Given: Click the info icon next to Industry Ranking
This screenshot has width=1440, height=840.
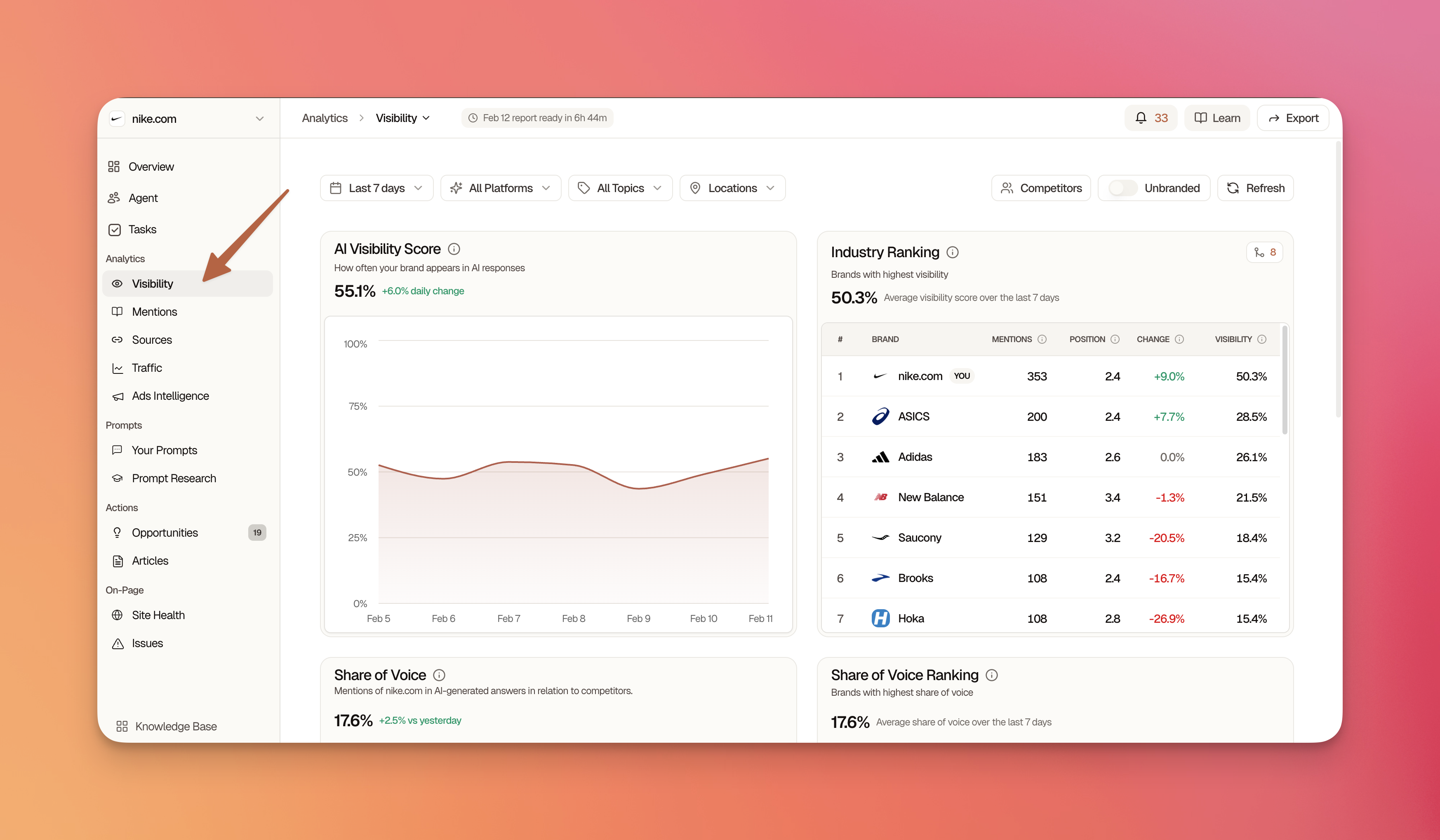Looking at the screenshot, I should 953,252.
